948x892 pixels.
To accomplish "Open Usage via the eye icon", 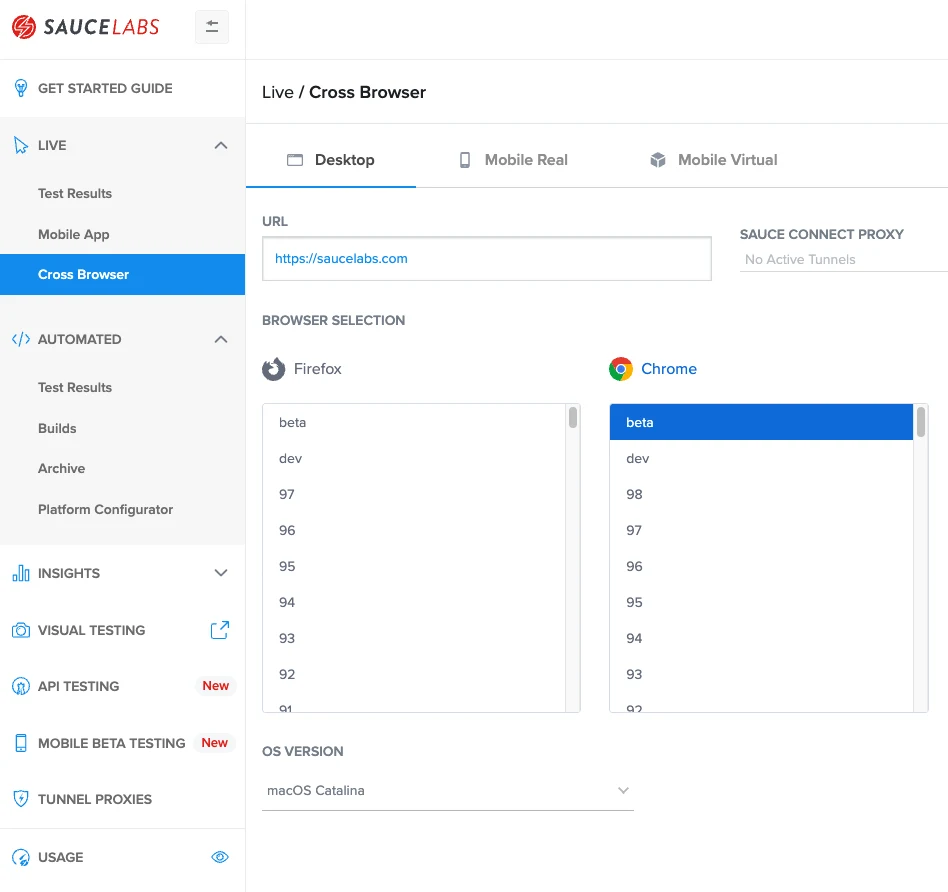I will point(220,857).
